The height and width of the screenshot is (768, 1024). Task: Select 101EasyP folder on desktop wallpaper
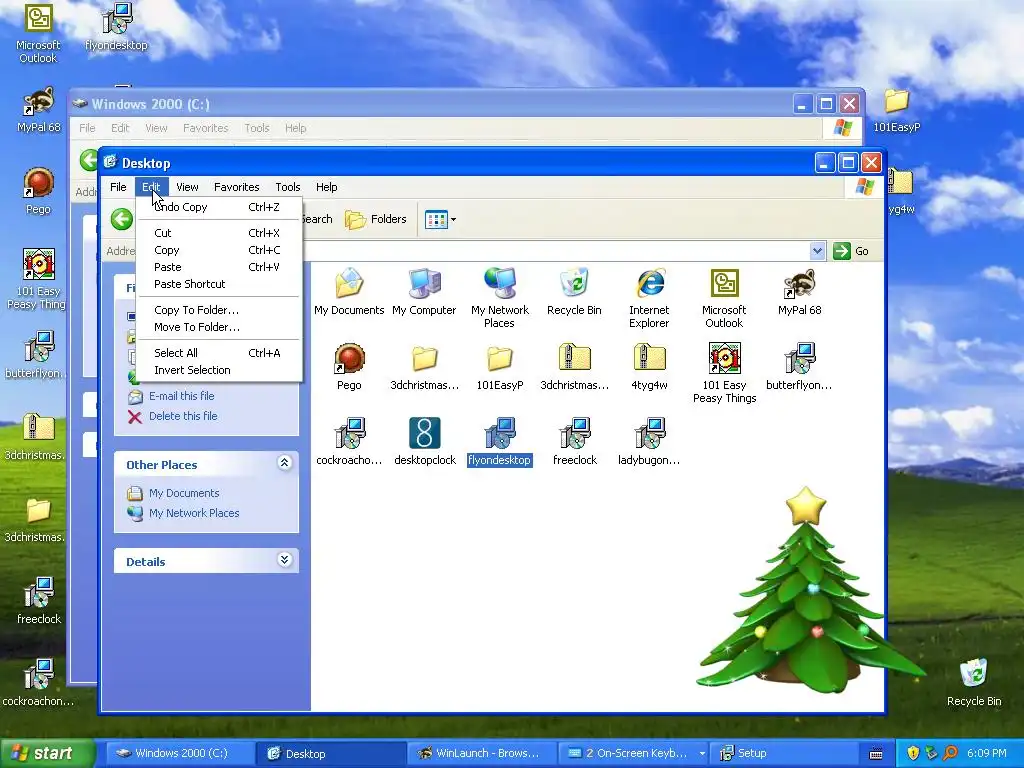pyautogui.click(x=897, y=110)
